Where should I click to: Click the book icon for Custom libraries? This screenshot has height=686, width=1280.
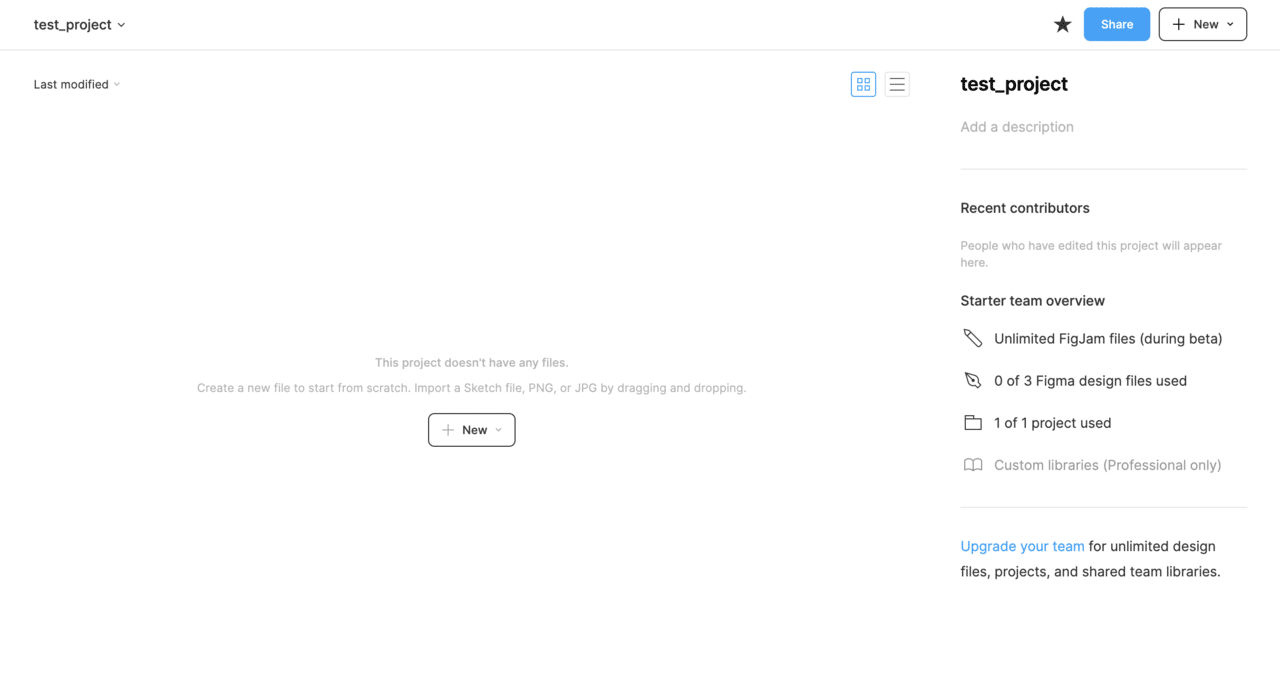[972, 465]
